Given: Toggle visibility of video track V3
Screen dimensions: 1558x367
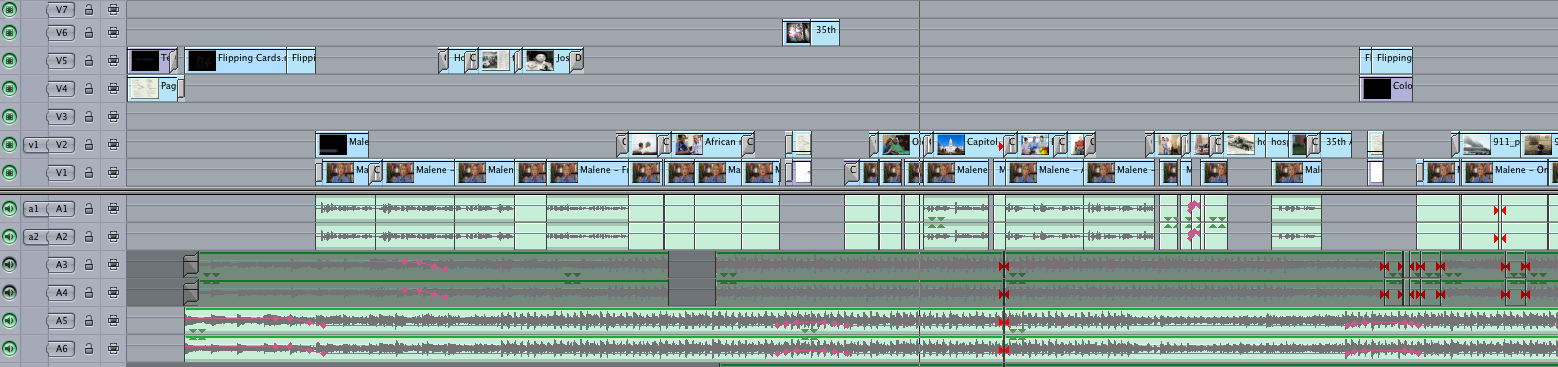Looking at the screenshot, I should tap(10, 117).
